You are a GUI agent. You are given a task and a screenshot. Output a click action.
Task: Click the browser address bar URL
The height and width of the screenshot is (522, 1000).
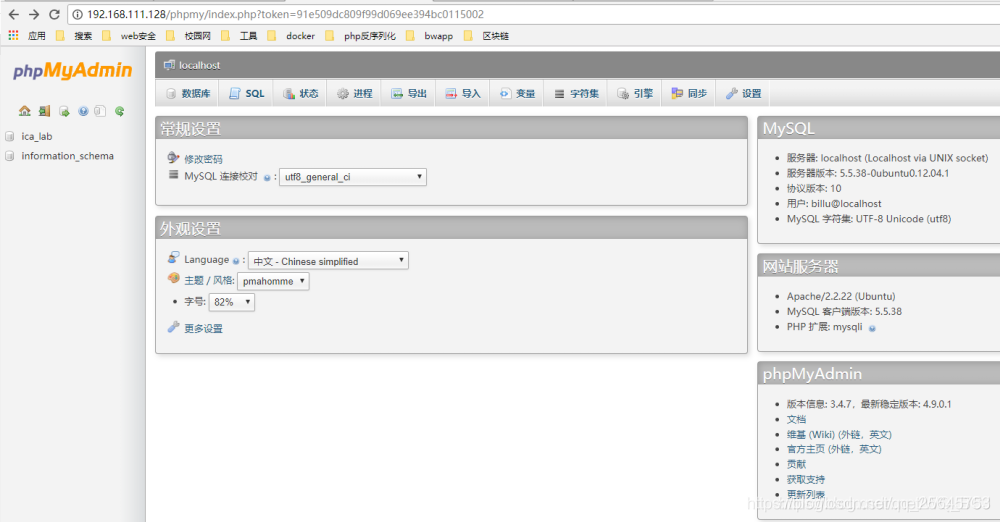point(286,14)
